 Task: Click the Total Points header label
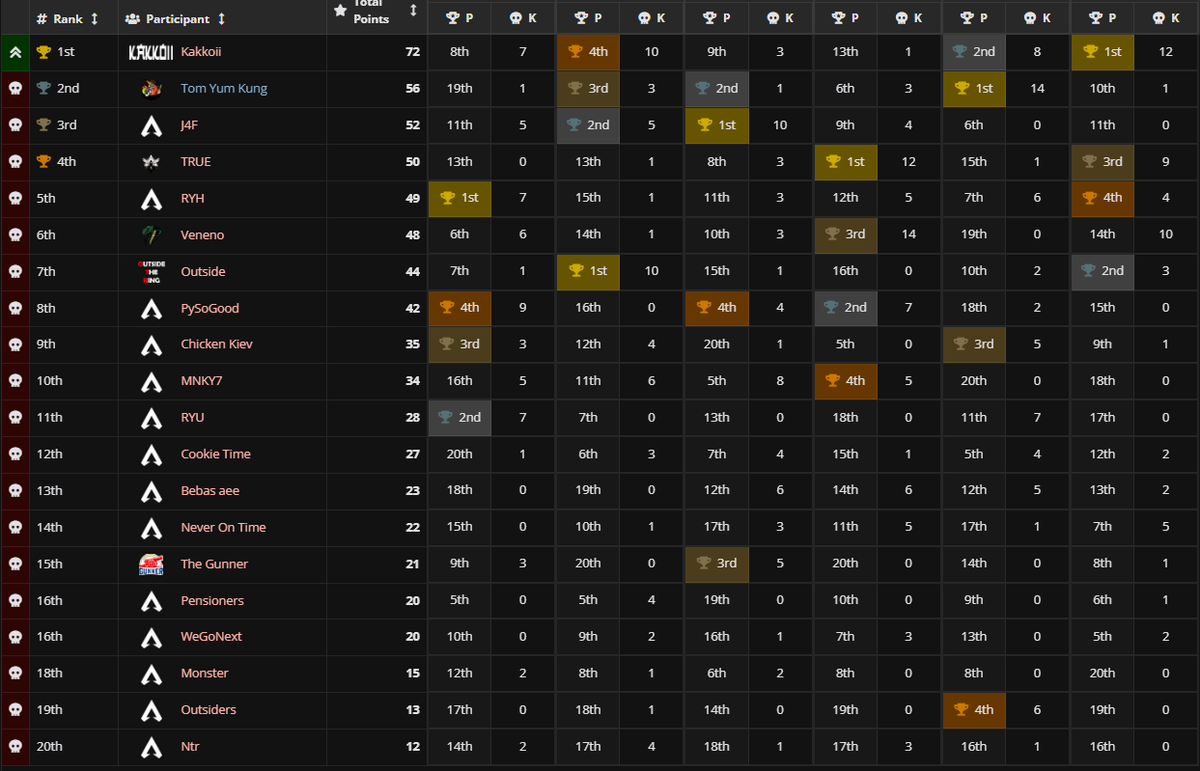tap(371, 12)
